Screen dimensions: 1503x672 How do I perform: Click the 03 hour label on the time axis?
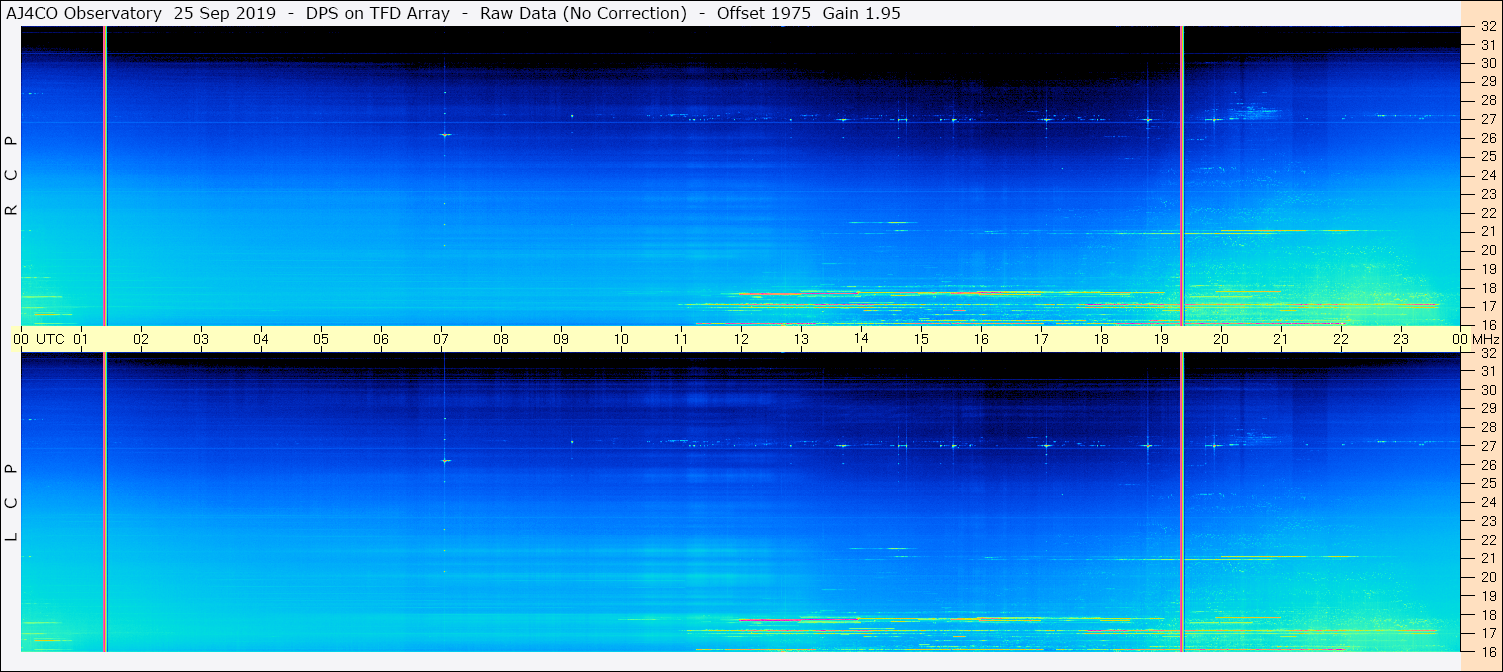tap(201, 339)
